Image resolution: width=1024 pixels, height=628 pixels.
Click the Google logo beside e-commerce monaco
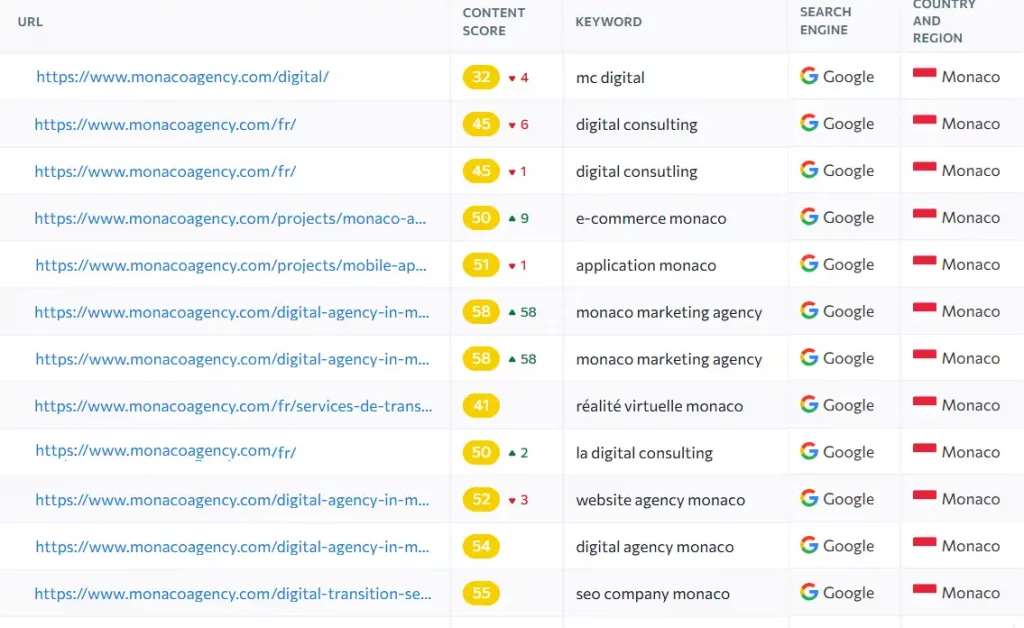point(809,217)
